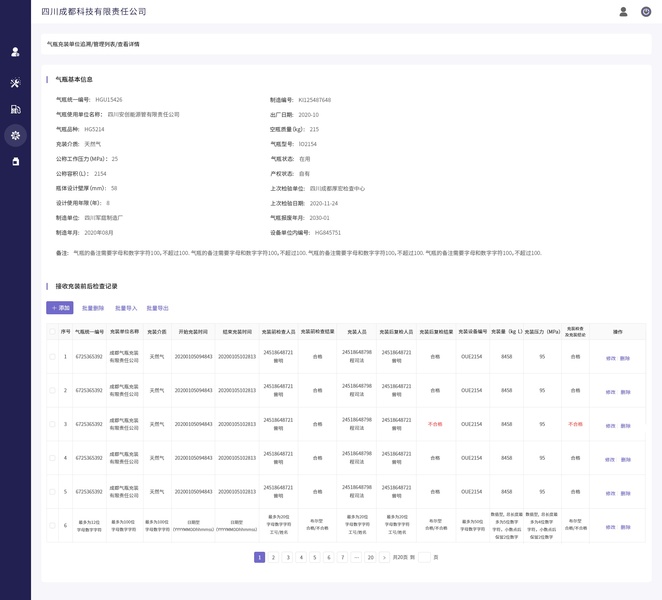
Task: Go to pagination page 2
Action: pyautogui.click(x=273, y=557)
